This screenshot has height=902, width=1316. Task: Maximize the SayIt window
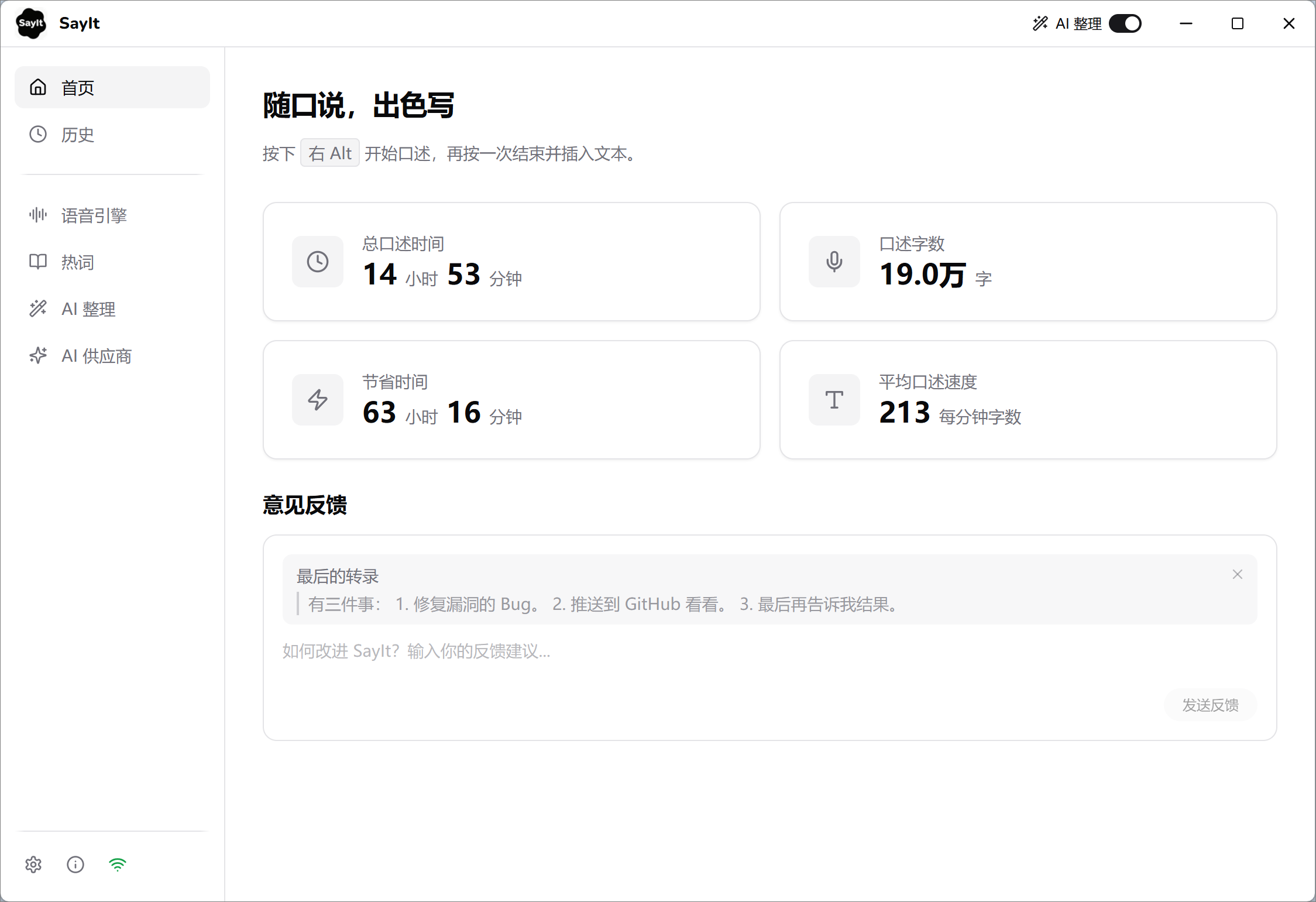coord(1238,23)
